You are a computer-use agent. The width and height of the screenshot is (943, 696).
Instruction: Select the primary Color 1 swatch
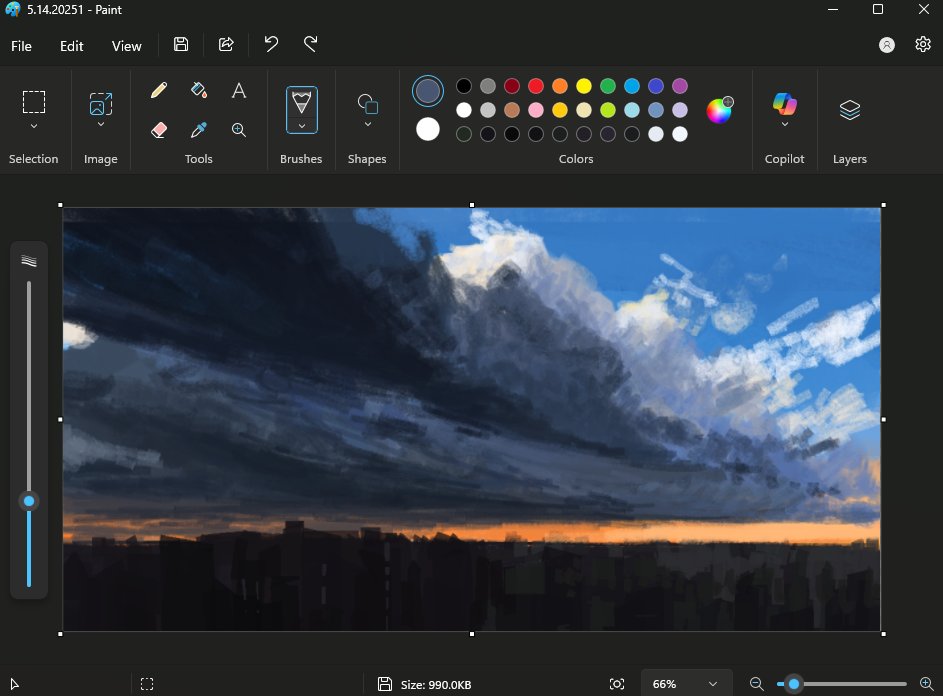coord(428,91)
